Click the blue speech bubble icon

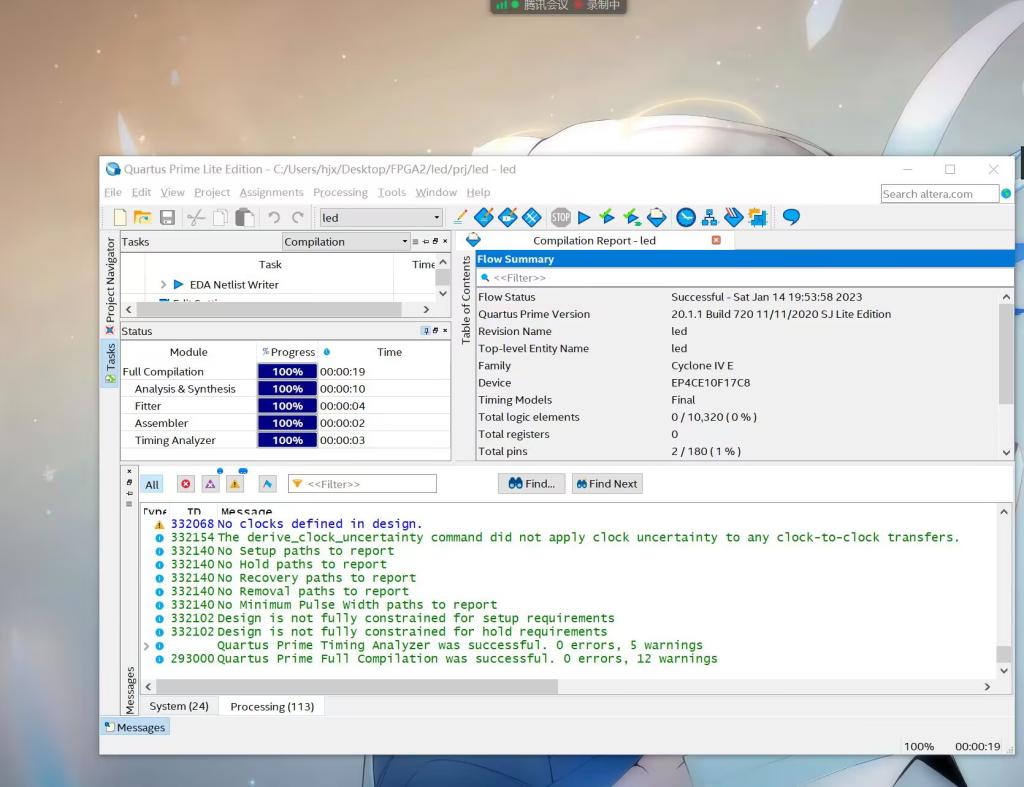(x=791, y=217)
